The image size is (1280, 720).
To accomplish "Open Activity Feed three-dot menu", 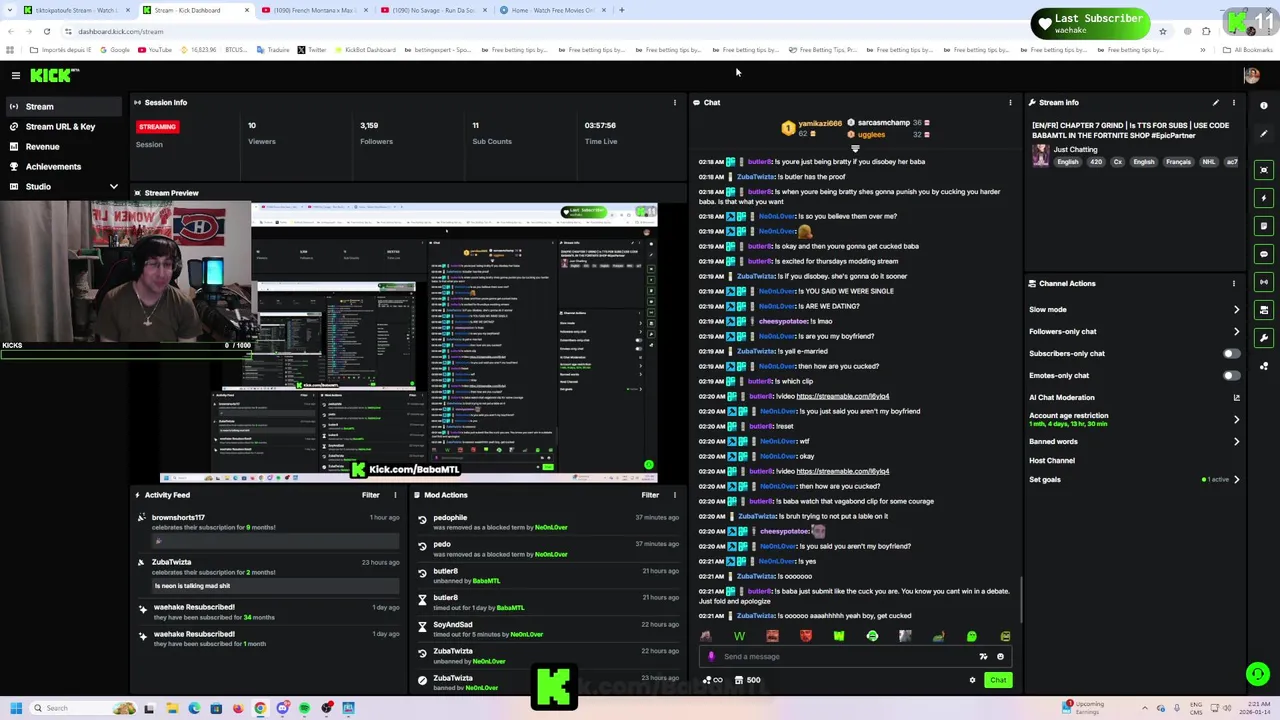I will tap(395, 495).
